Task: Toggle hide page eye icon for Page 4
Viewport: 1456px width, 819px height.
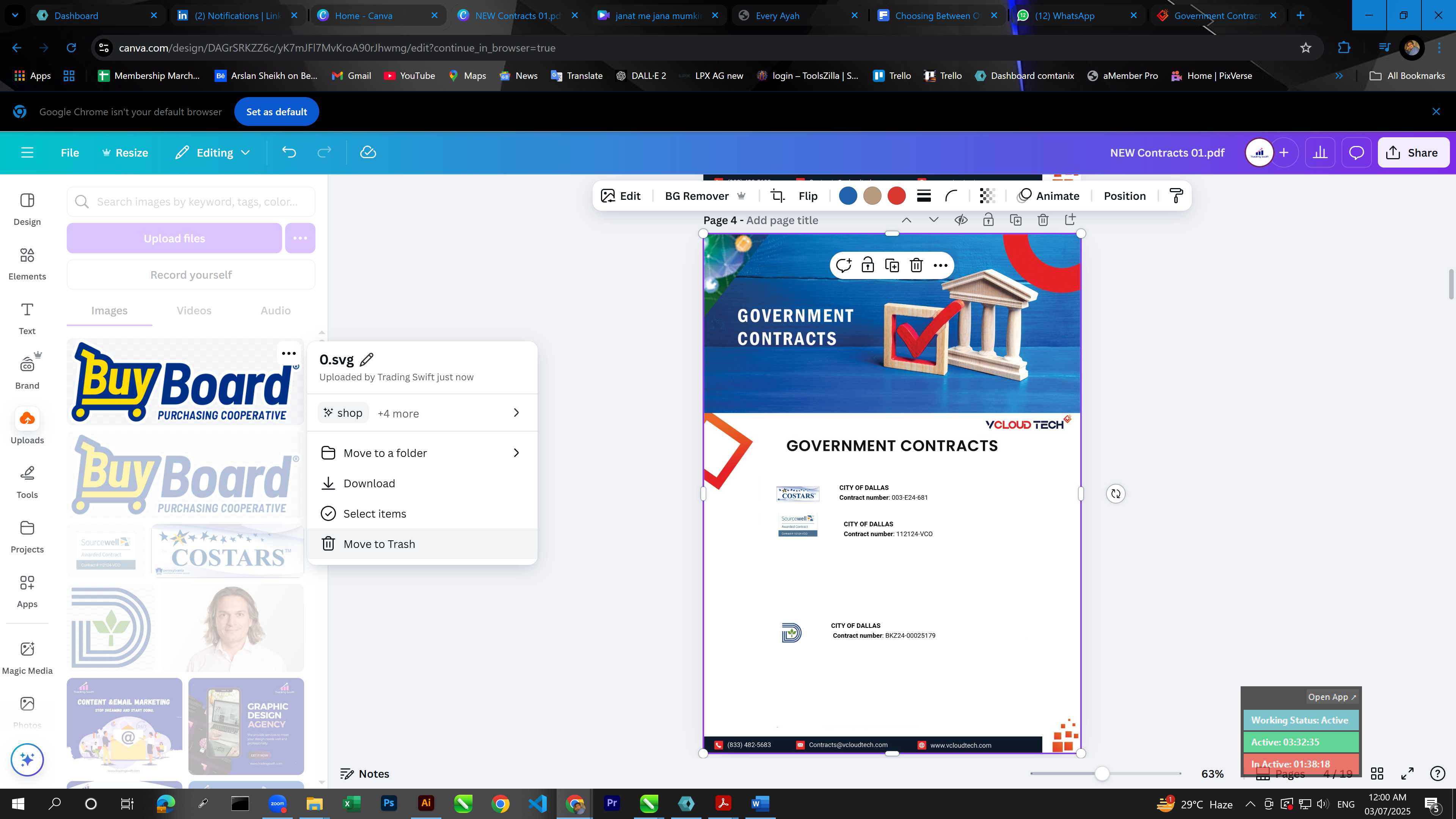Action: [x=961, y=220]
